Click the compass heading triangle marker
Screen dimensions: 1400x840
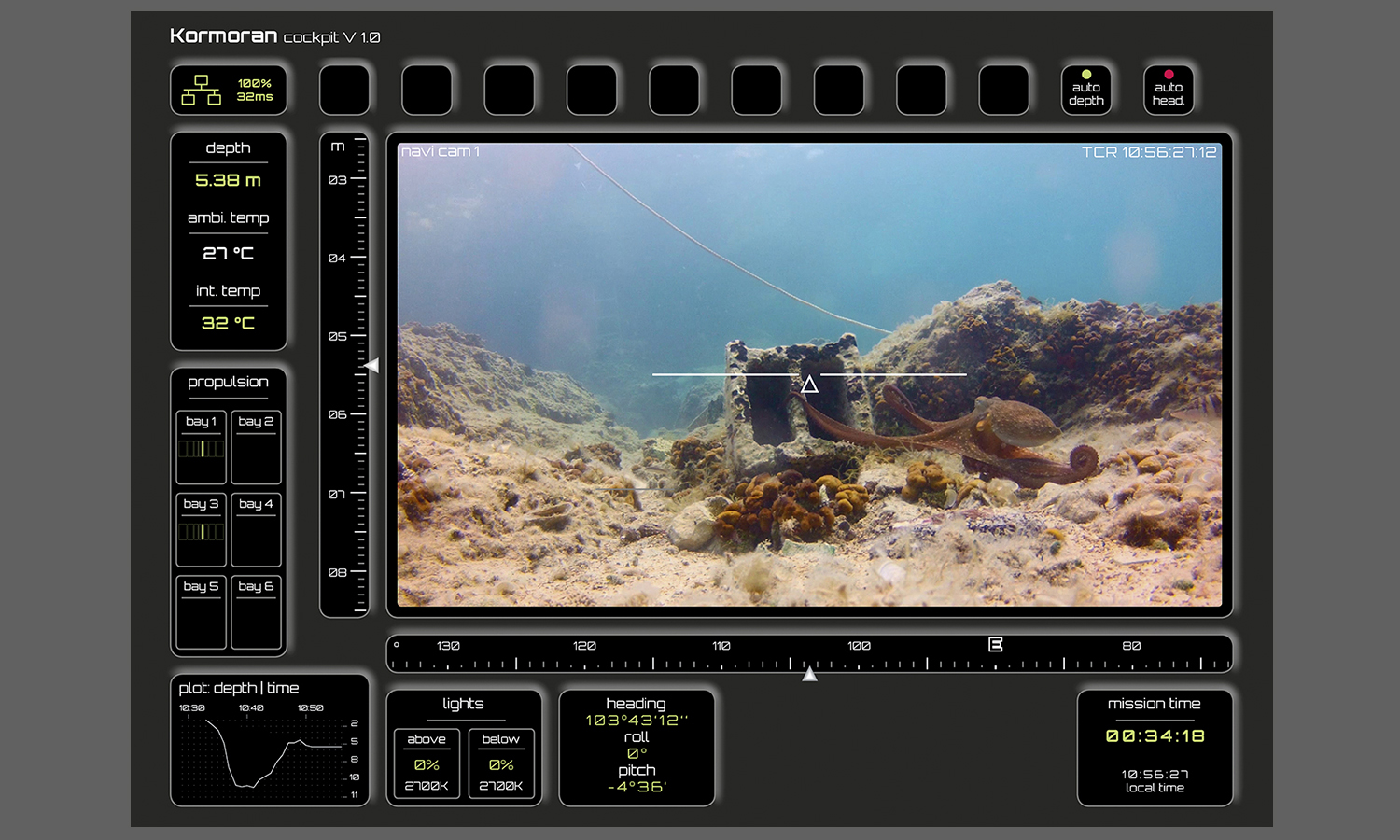[x=809, y=674]
